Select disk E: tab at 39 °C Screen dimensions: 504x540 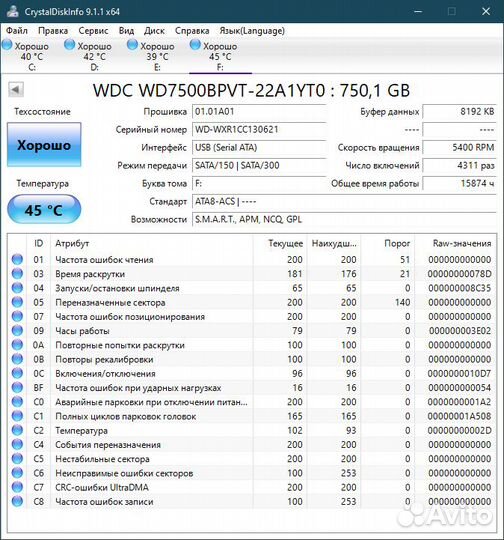tap(157, 56)
